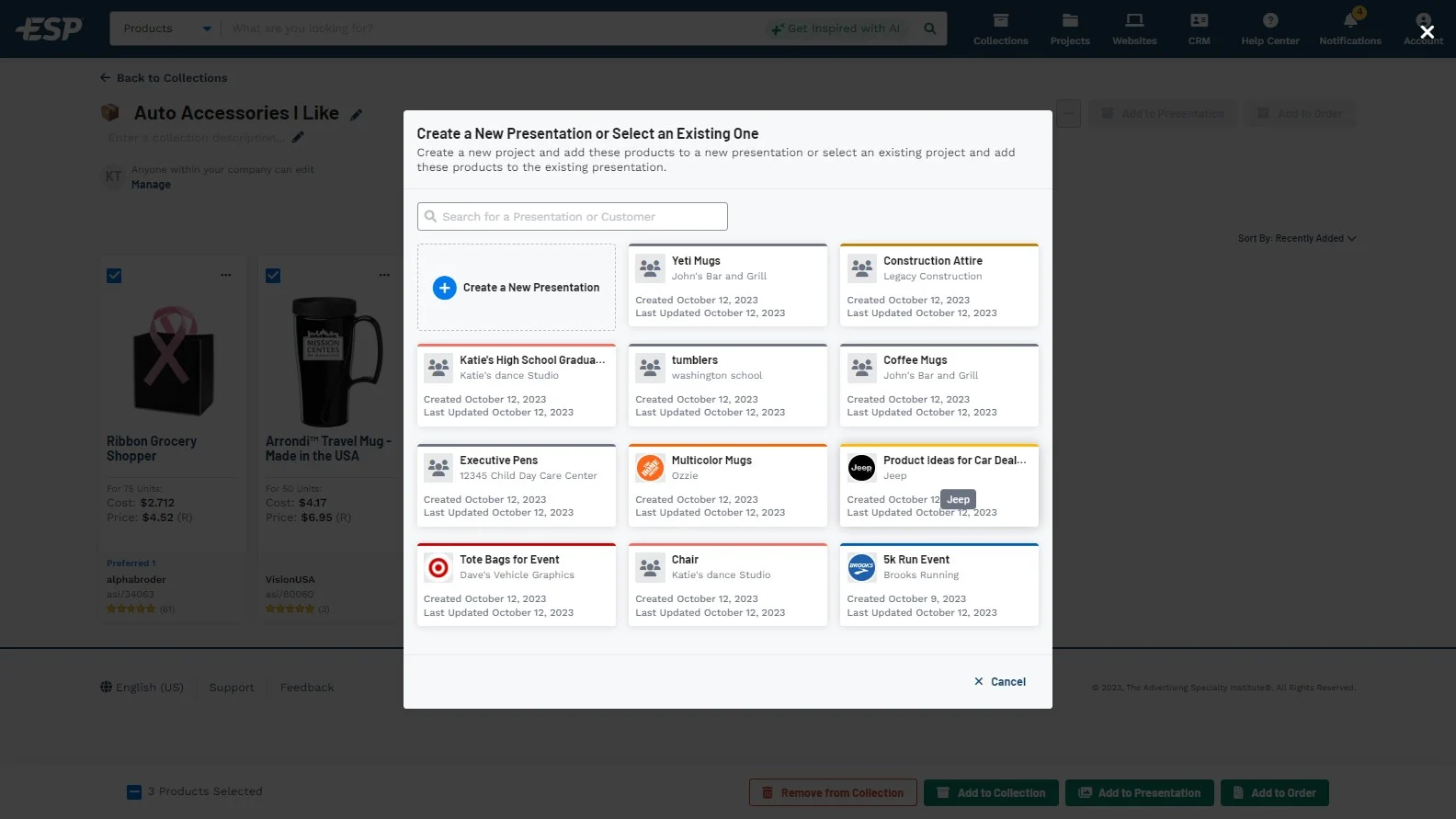Click the KT user avatar

[113, 176]
